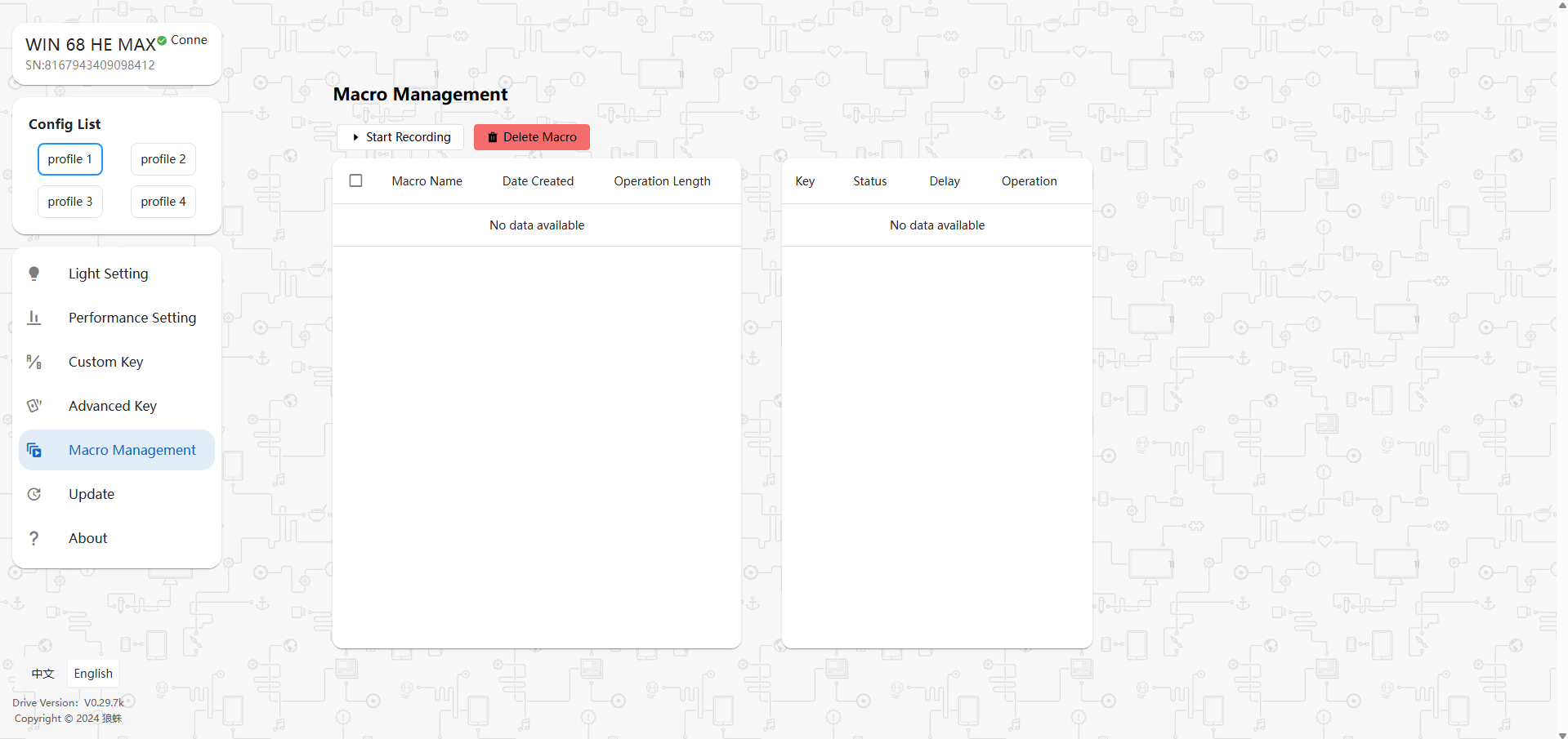Click the Macro Name column header

click(x=427, y=181)
